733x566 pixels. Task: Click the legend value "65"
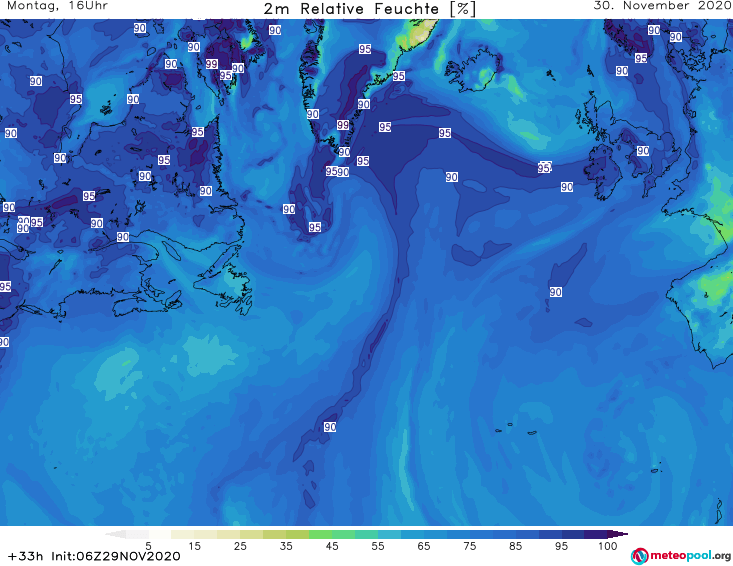(x=424, y=546)
